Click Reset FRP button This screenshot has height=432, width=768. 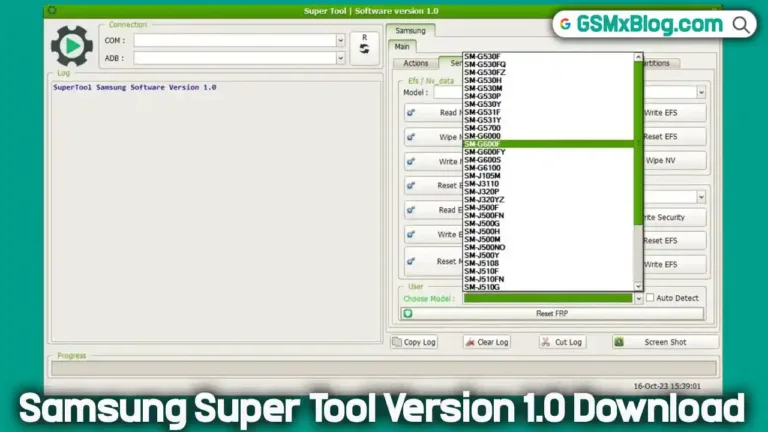click(552, 313)
